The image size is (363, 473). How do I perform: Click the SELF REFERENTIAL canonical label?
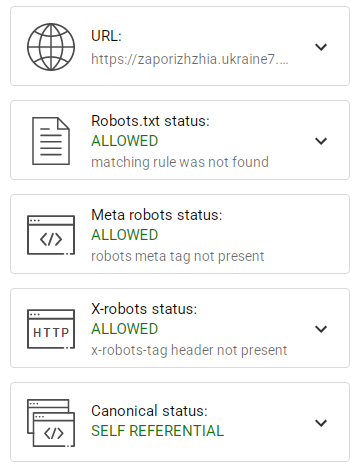(x=157, y=431)
